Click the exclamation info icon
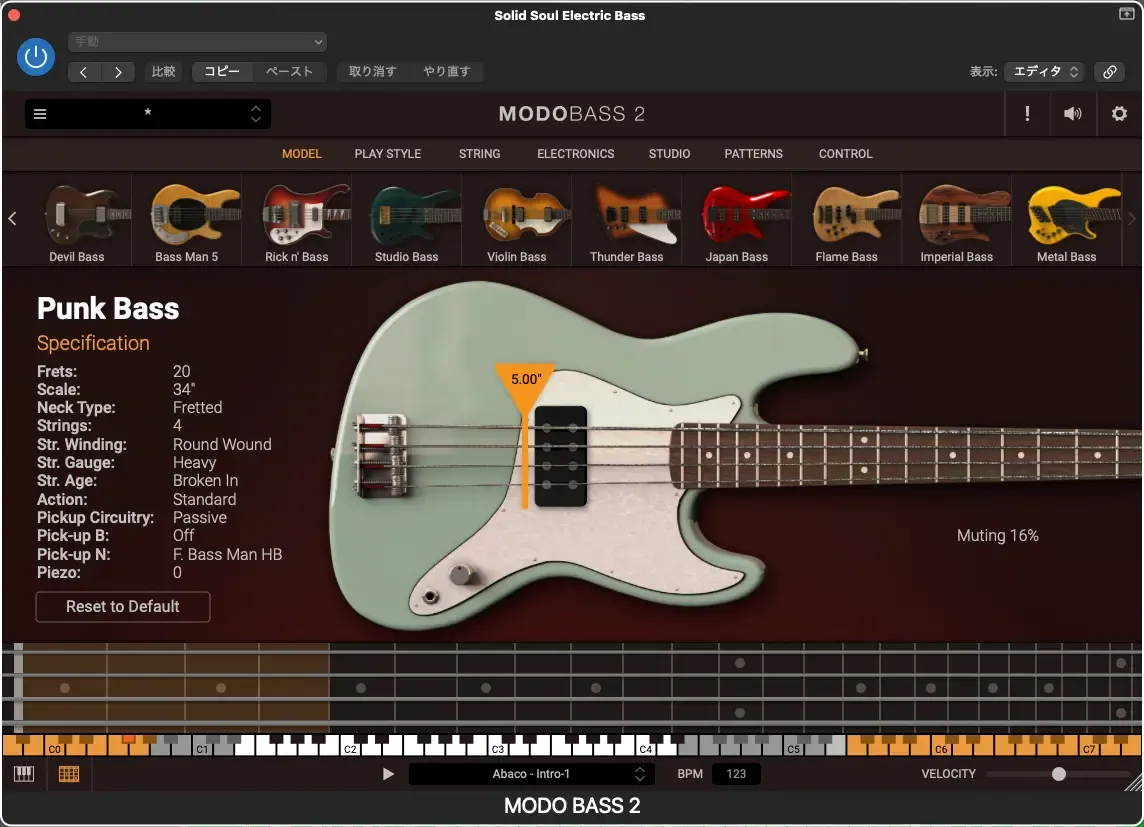1144x827 pixels. click(1027, 113)
